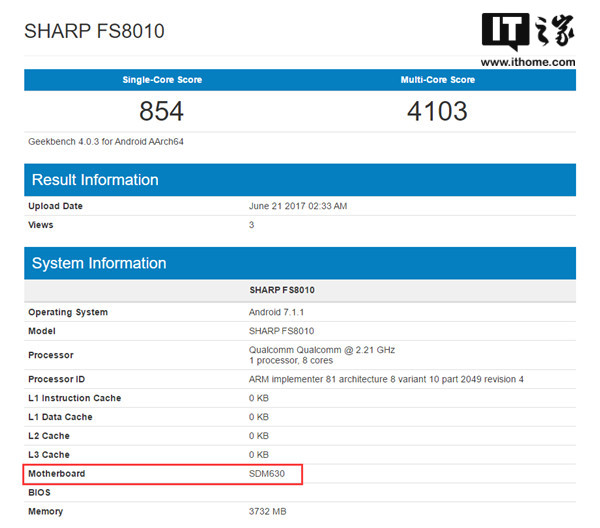Image resolution: width=600 pixels, height=528 pixels.
Task: Select the Views row label
Action: (x=41, y=225)
